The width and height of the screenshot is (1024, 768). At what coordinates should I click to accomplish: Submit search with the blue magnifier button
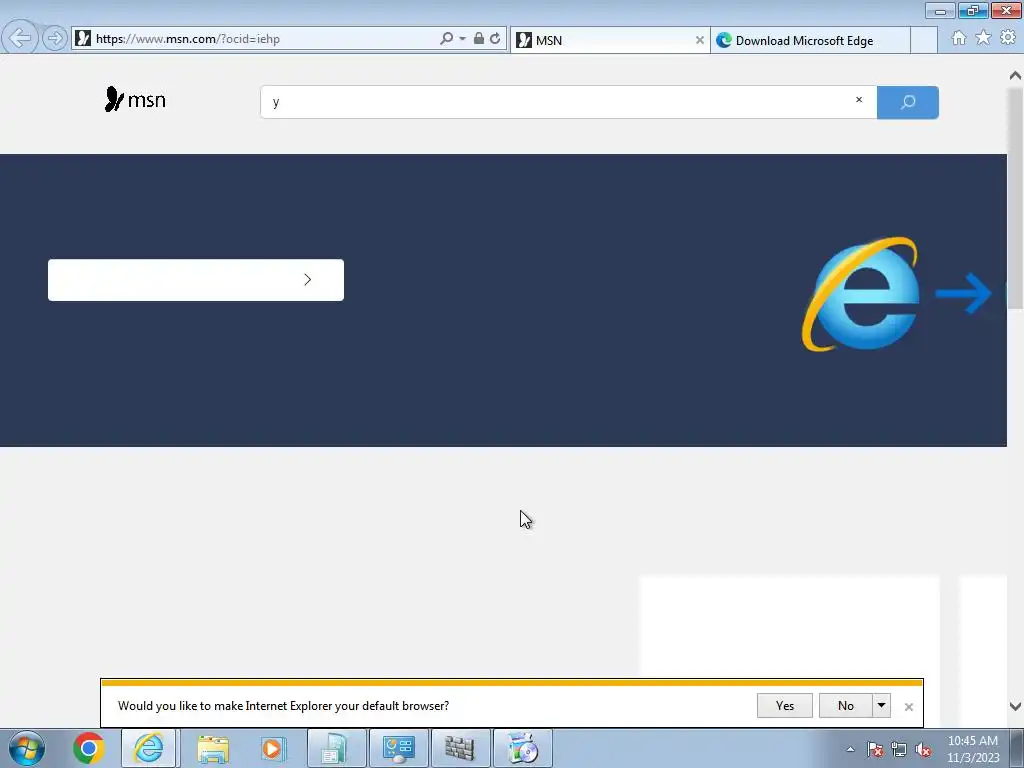[x=908, y=102]
